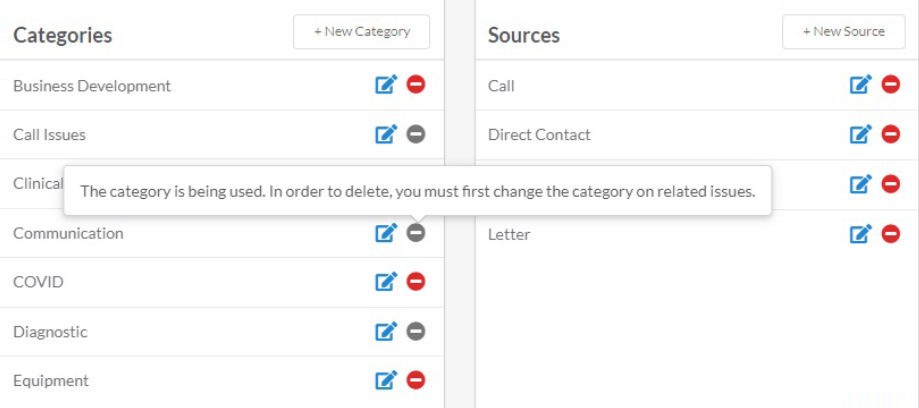Edit the Letter source
The height and width of the screenshot is (408, 919).
(861, 234)
